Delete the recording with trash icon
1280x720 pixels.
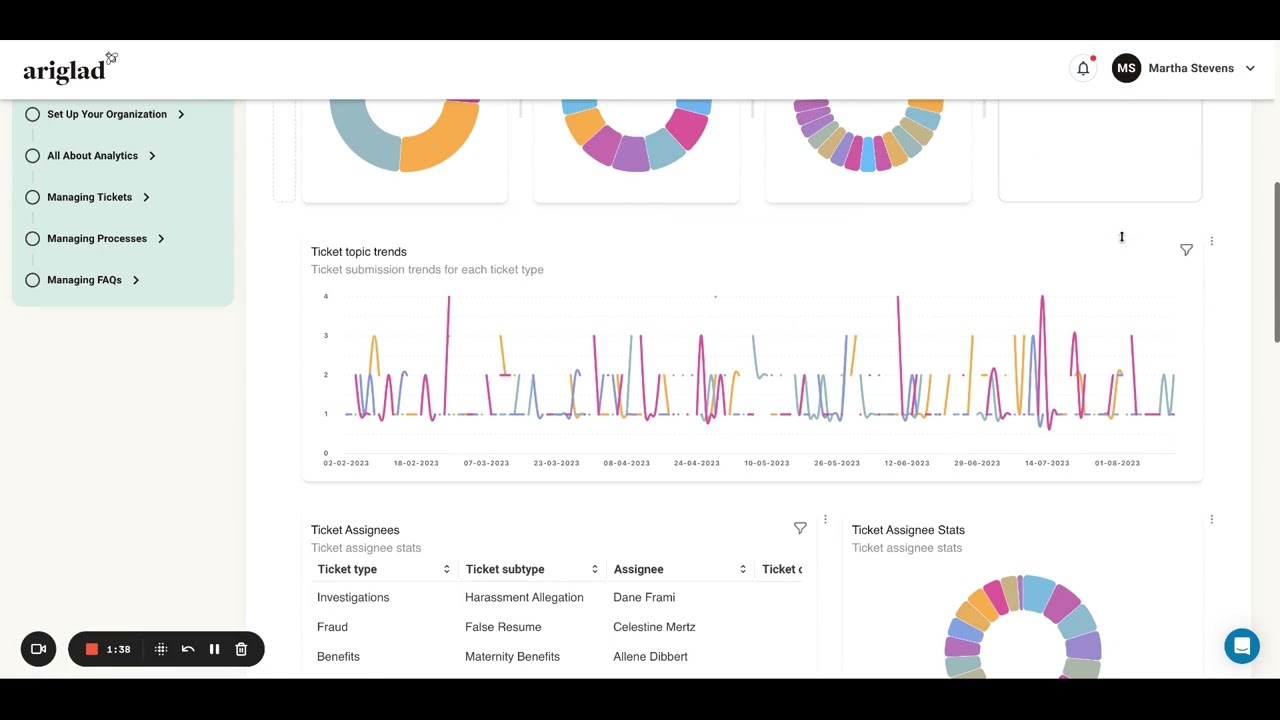tap(241, 649)
